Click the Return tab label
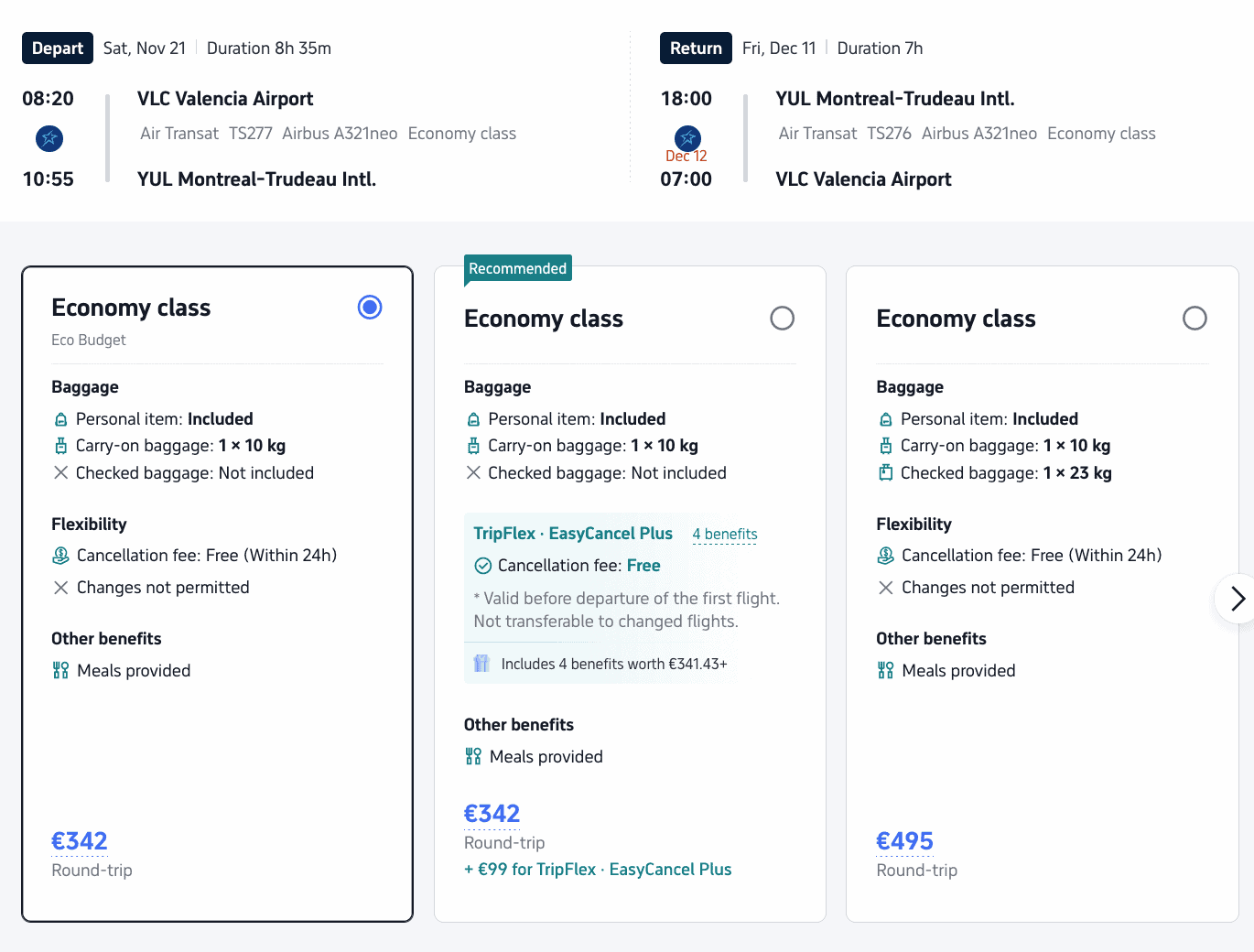The height and width of the screenshot is (952, 1254). (696, 49)
